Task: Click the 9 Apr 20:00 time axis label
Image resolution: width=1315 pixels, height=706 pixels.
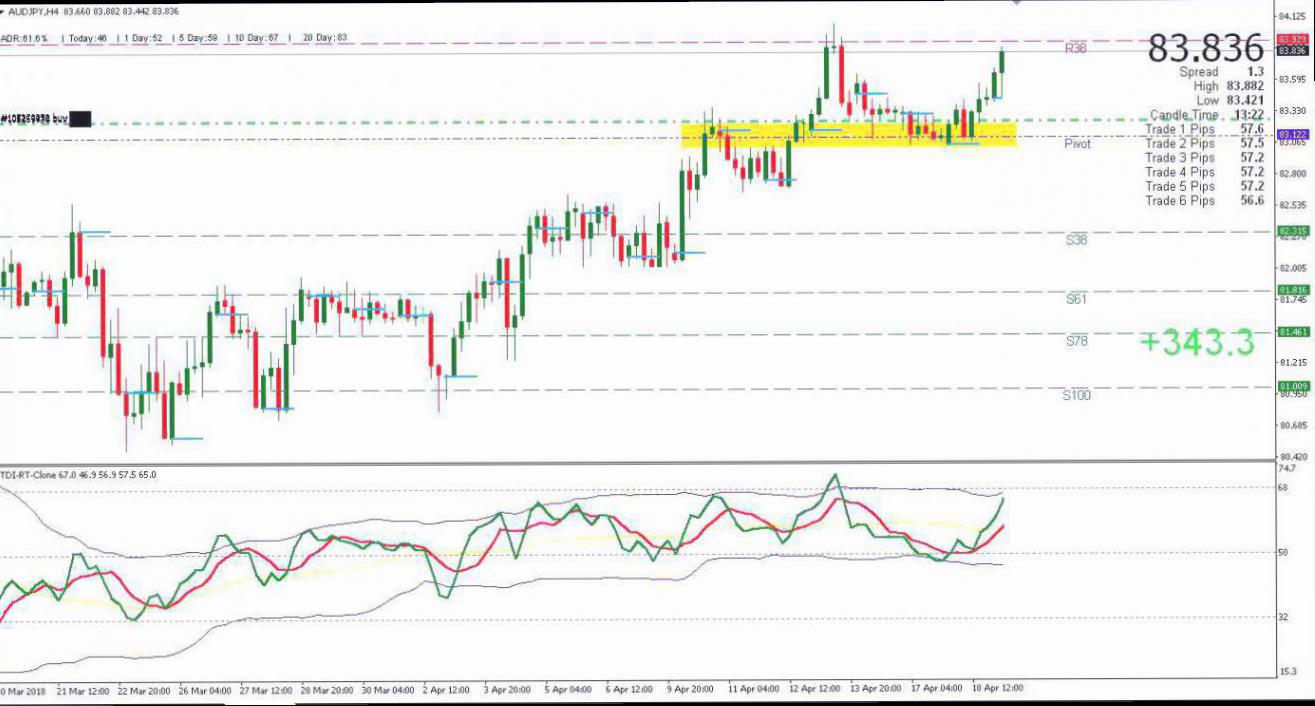Action: pos(691,689)
